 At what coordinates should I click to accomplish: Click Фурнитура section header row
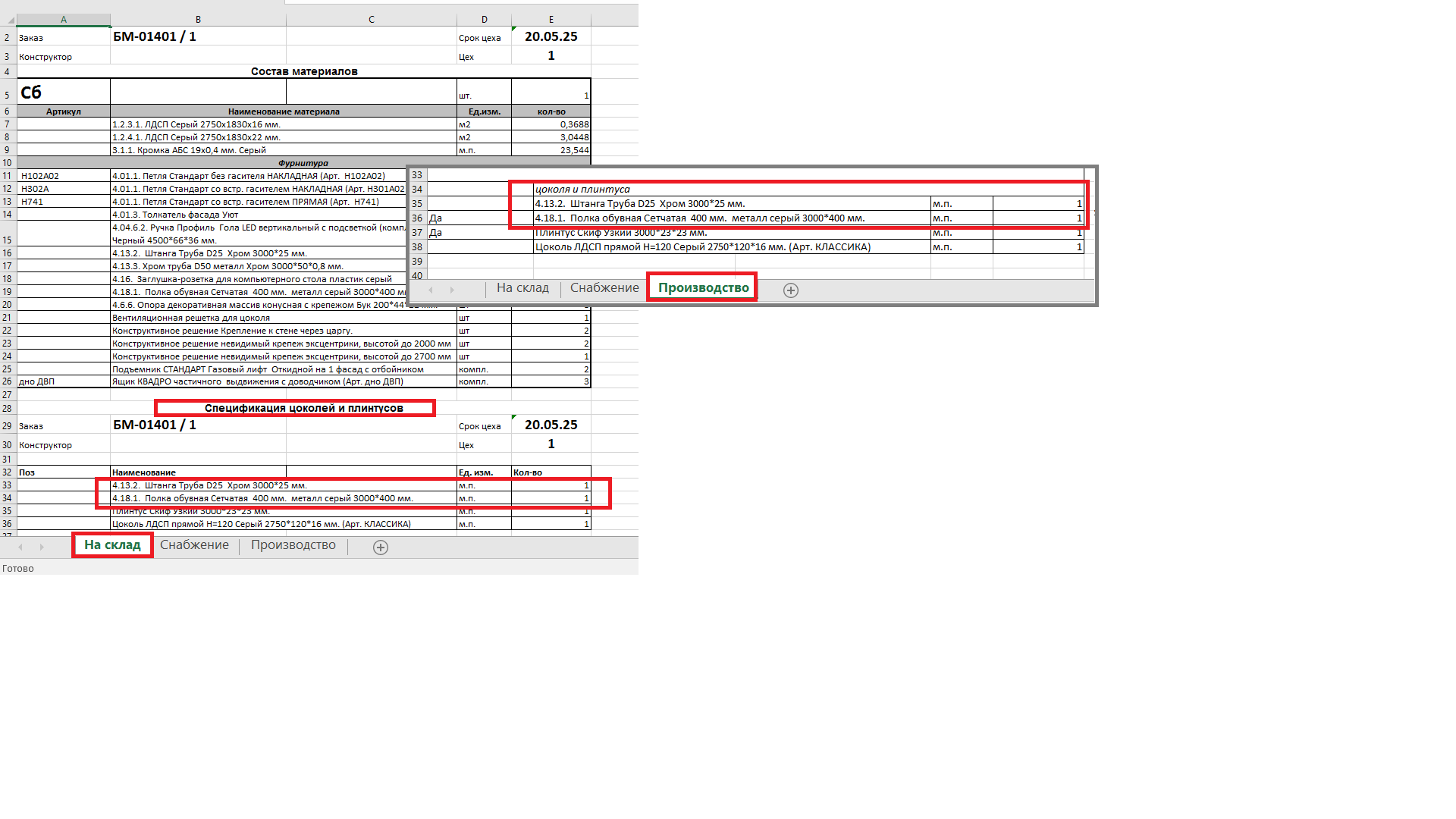tap(303, 163)
